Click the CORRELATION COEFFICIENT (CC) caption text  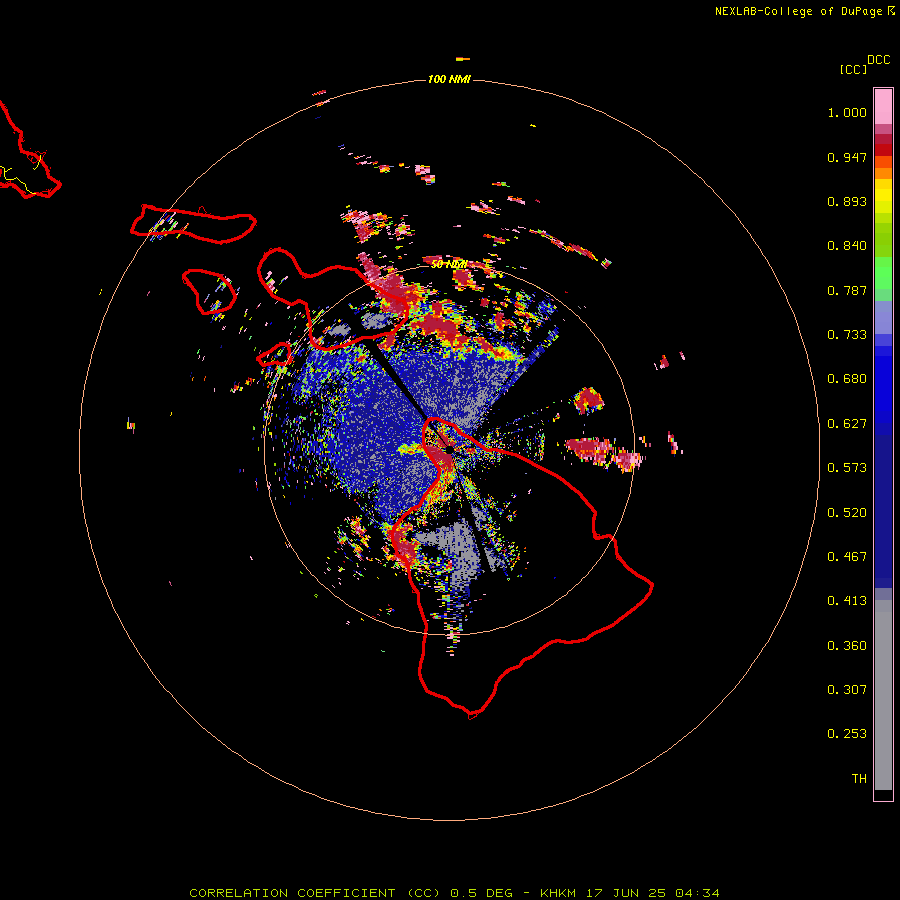[315, 893]
